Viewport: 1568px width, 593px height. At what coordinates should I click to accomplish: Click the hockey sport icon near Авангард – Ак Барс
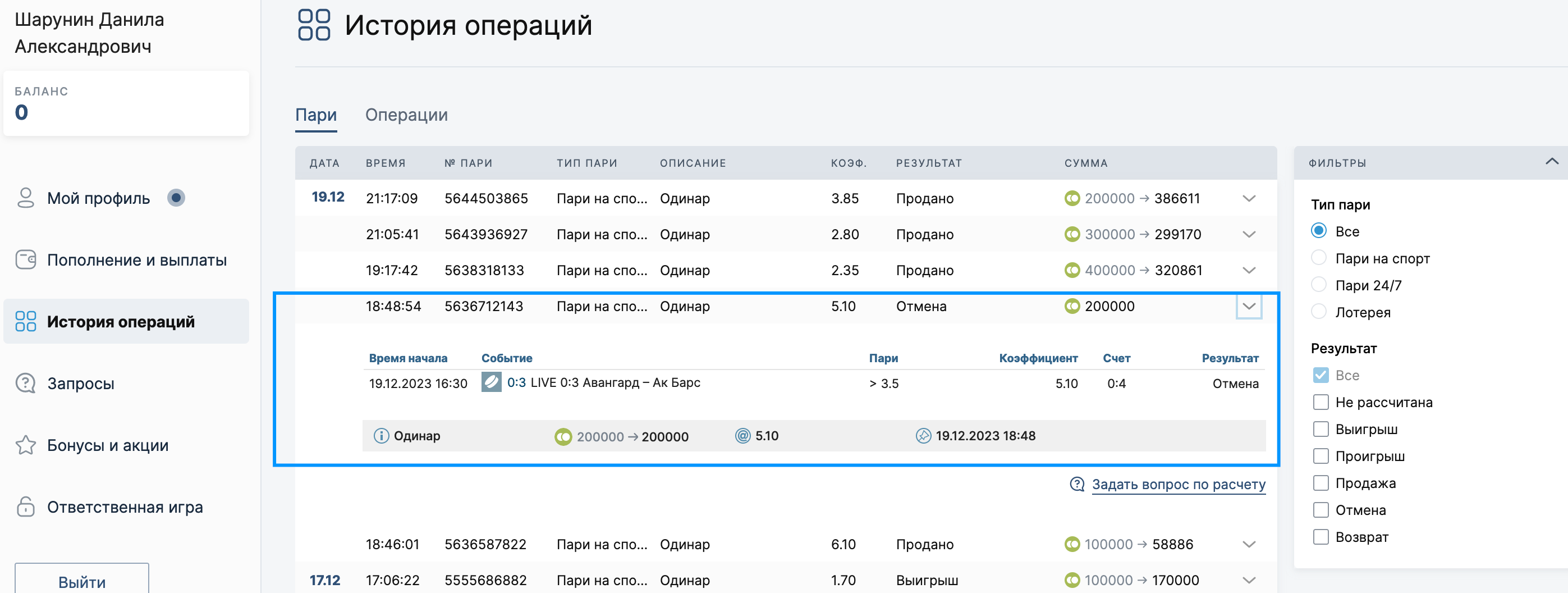[491, 382]
